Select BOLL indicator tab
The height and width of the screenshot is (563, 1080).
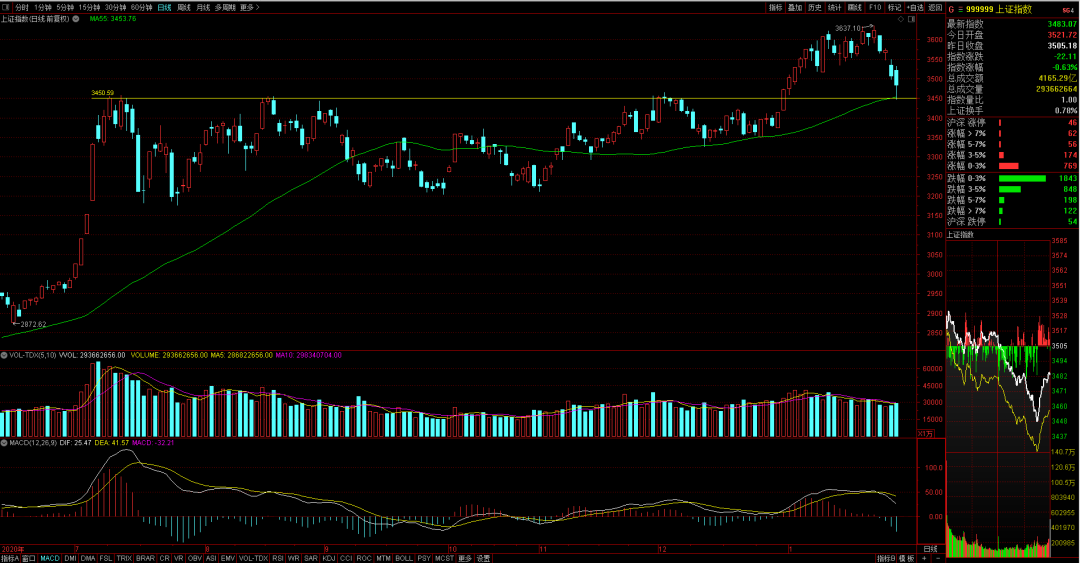404,558
